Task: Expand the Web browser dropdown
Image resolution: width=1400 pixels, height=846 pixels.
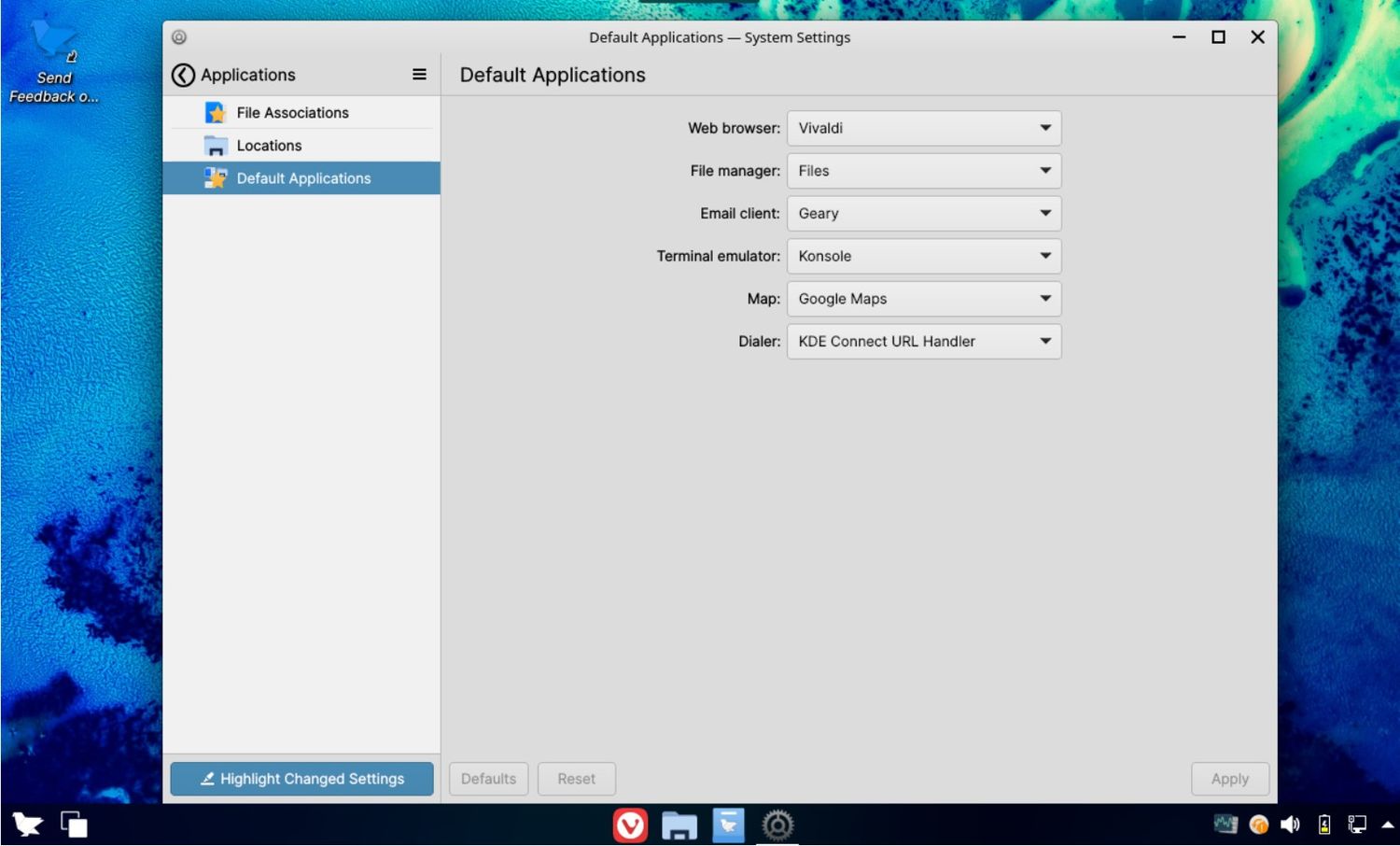Action: (924, 128)
